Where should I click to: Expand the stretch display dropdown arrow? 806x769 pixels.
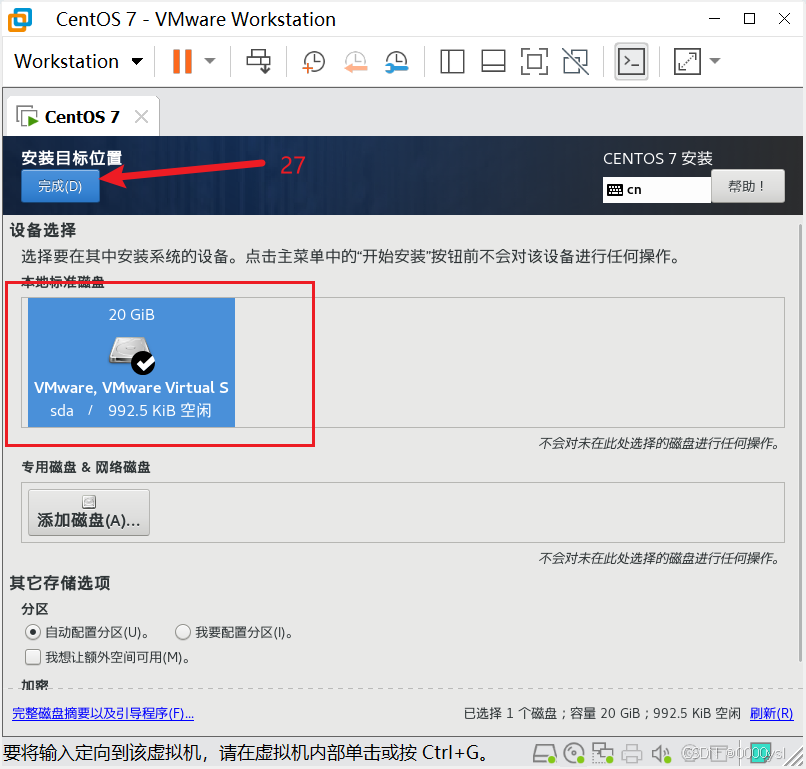coord(715,61)
